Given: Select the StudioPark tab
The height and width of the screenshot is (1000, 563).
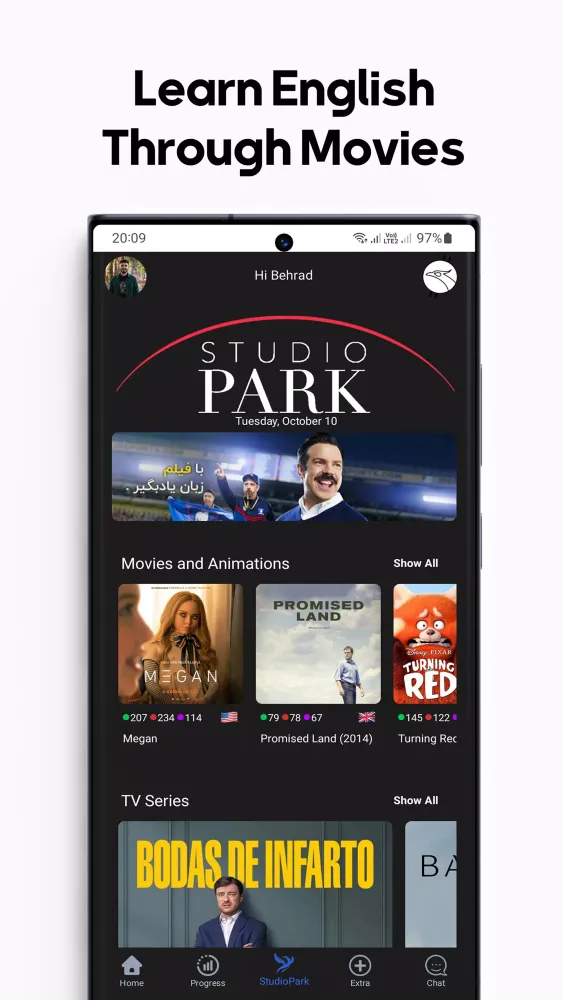Looking at the screenshot, I should pos(284,970).
